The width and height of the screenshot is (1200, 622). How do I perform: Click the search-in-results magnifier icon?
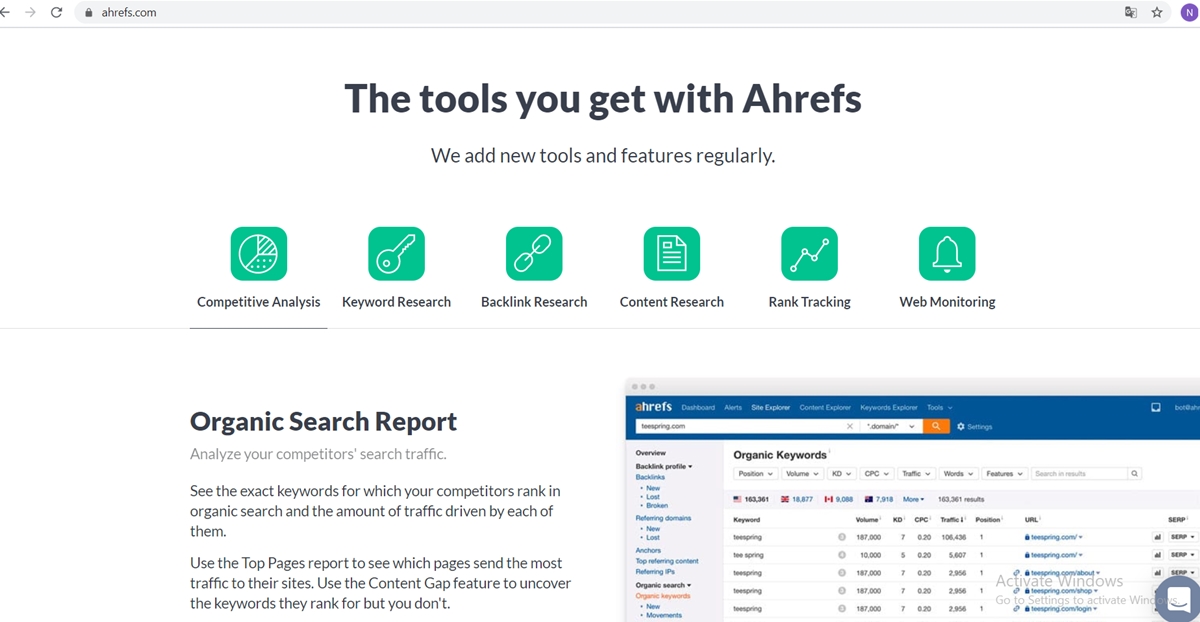click(x=1134, y=474)
